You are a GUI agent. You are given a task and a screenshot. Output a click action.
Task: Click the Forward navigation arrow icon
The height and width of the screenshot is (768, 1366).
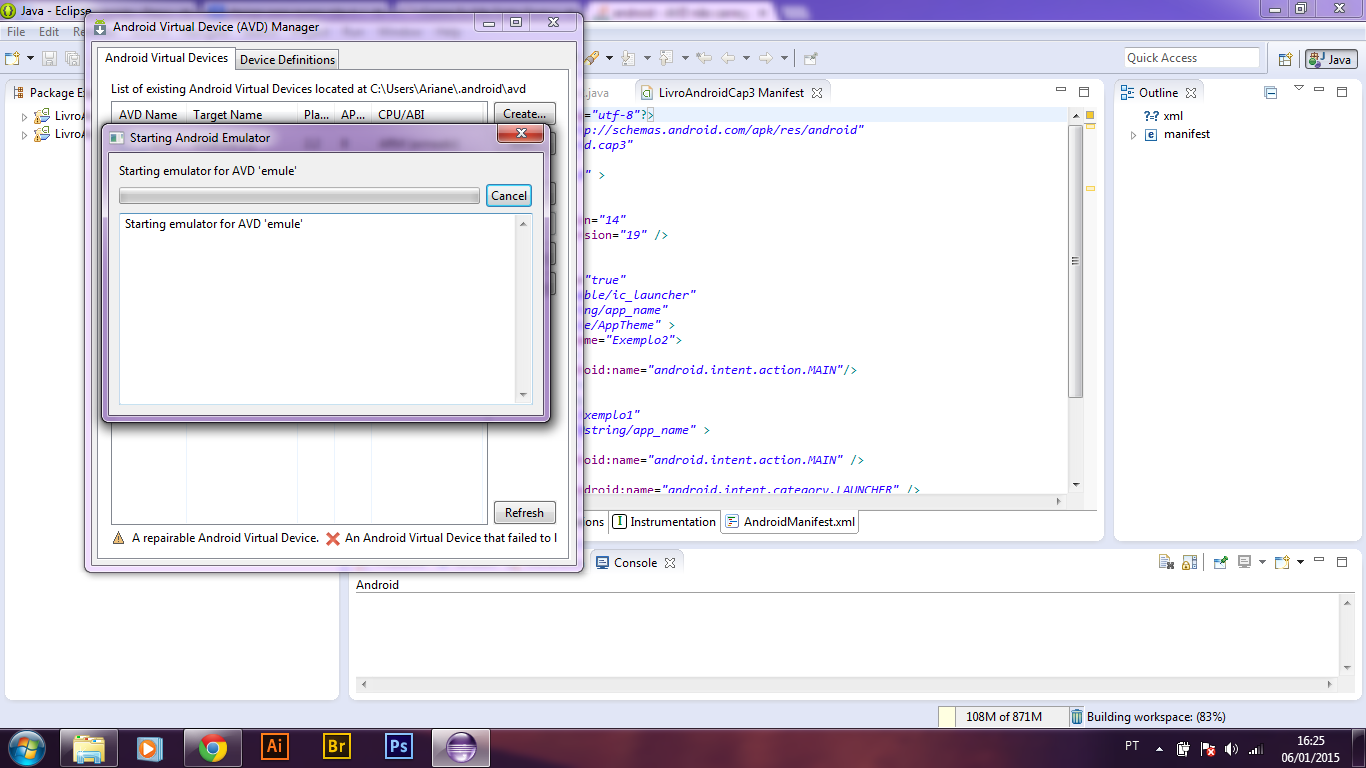[766, 58]
